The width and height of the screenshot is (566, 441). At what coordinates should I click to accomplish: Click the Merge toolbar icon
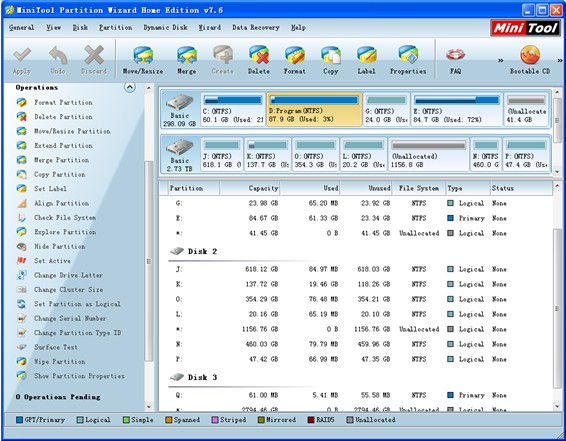[x=187, y=60]
